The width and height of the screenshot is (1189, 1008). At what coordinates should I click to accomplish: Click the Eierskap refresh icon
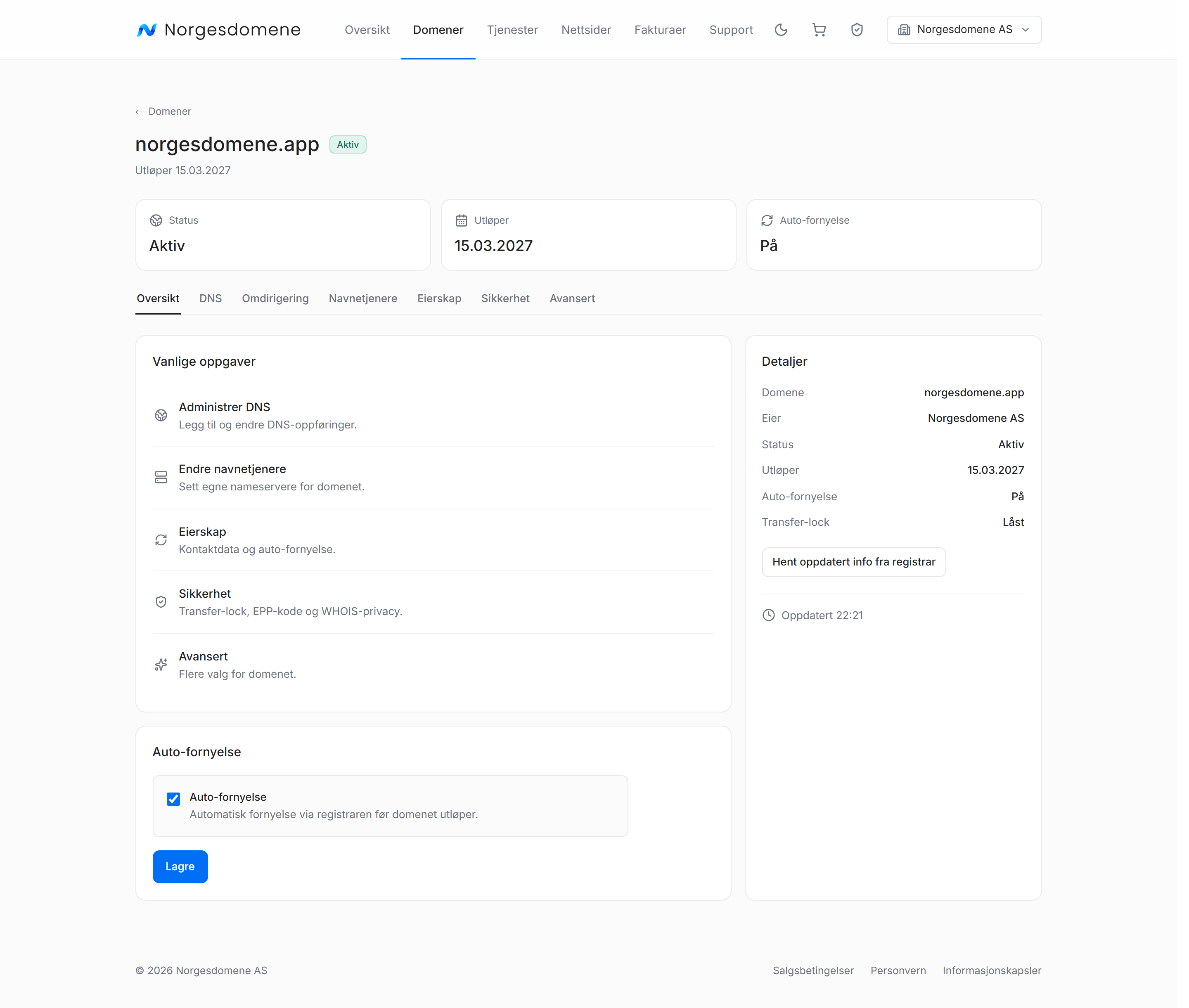point(161,540)
